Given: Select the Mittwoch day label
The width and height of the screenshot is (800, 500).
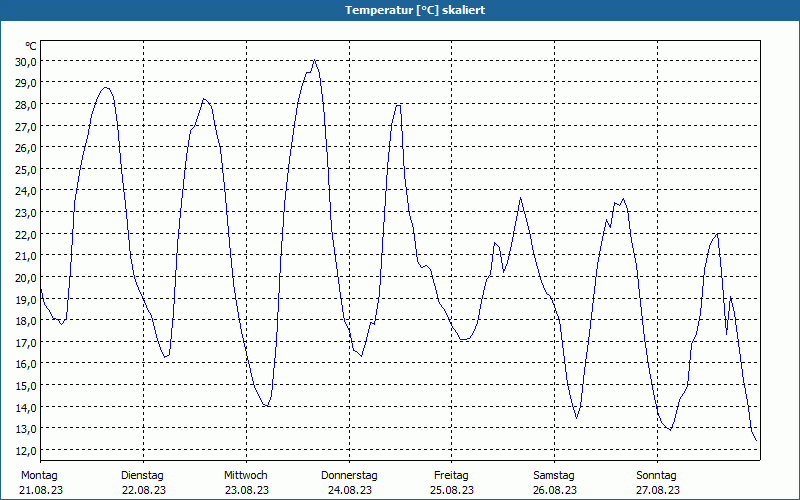Looking at the screenshot, I should 245,475.
